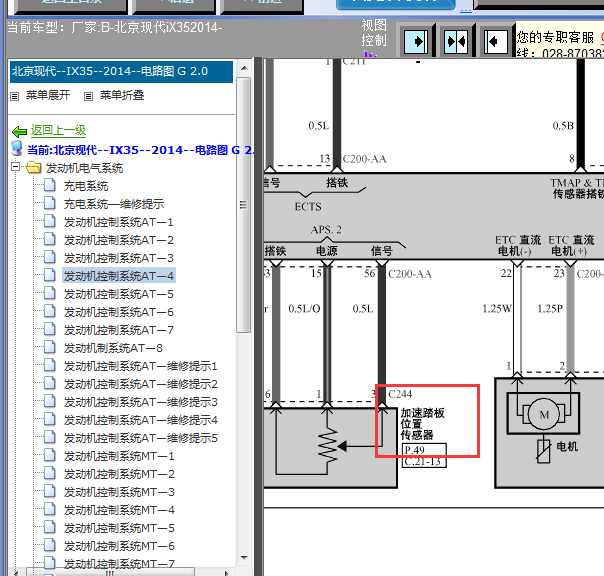604x576 pixels.
Task: Click the left-arrow view control button
Action: (x=495, y=41)
